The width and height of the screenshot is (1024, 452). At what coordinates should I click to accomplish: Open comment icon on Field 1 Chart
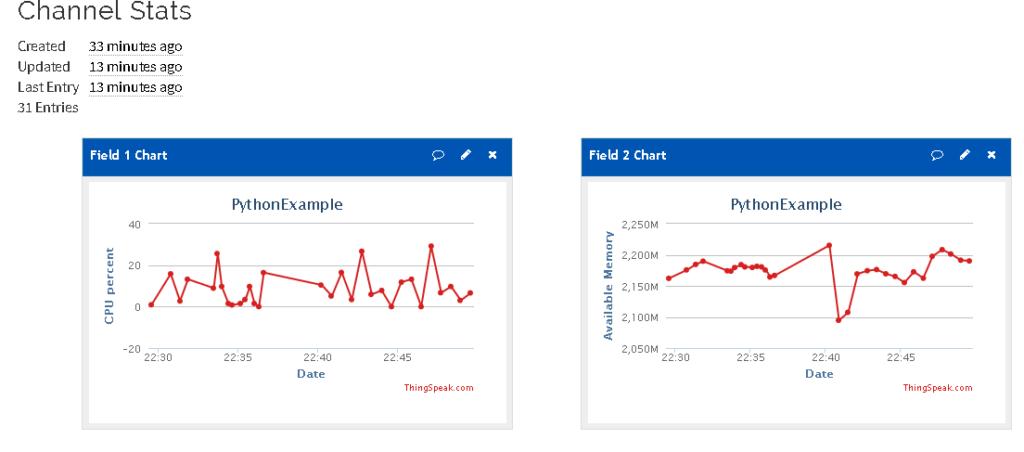click(x=438, y=155)
